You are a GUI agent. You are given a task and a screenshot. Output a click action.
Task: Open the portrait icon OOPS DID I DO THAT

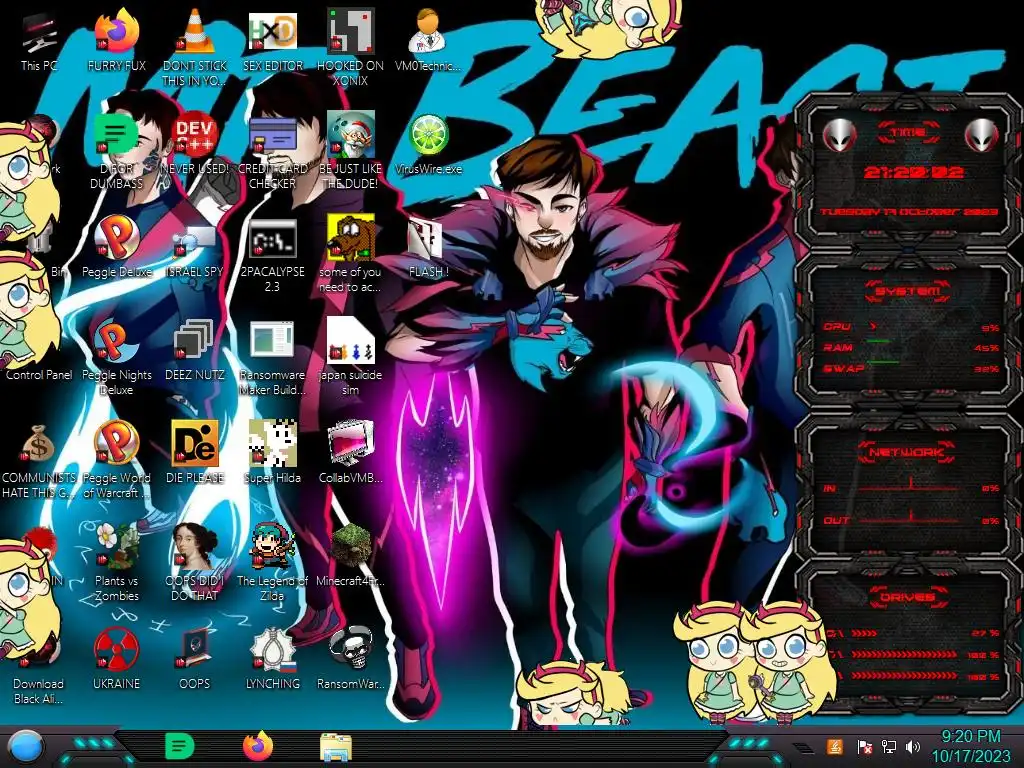point(195,546)
